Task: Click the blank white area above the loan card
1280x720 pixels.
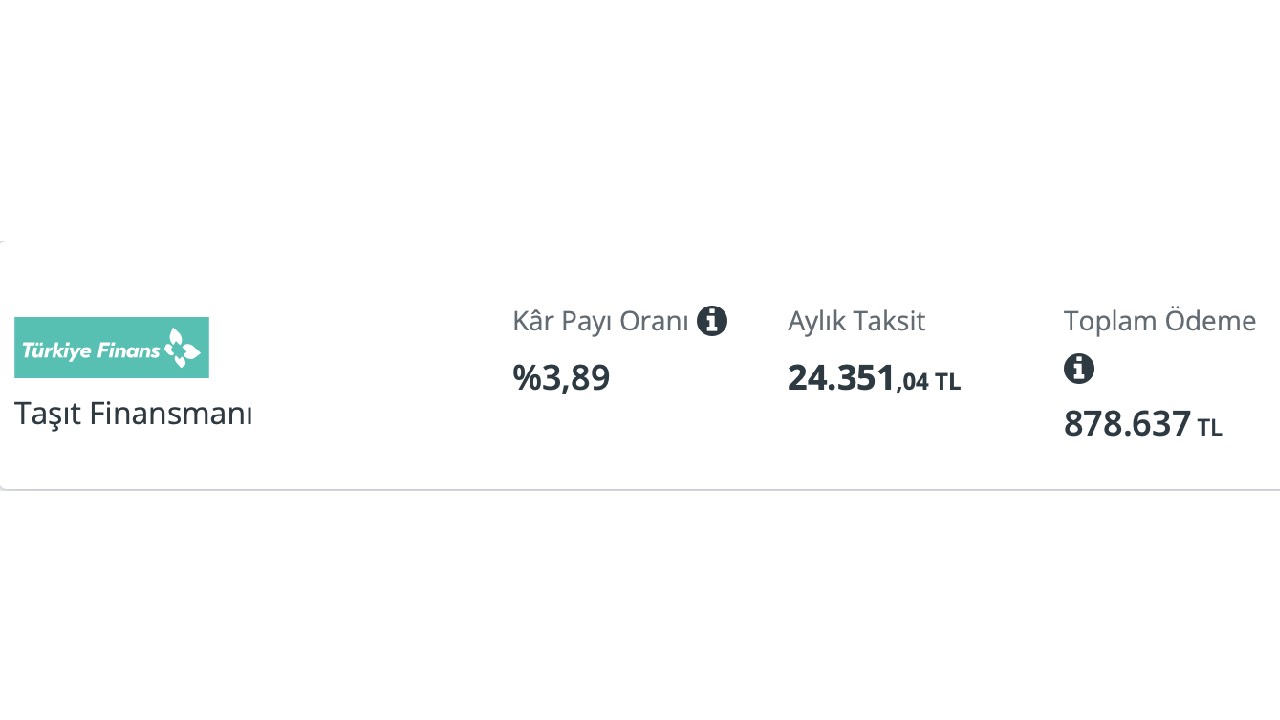Action: click(x=640, y=120)
